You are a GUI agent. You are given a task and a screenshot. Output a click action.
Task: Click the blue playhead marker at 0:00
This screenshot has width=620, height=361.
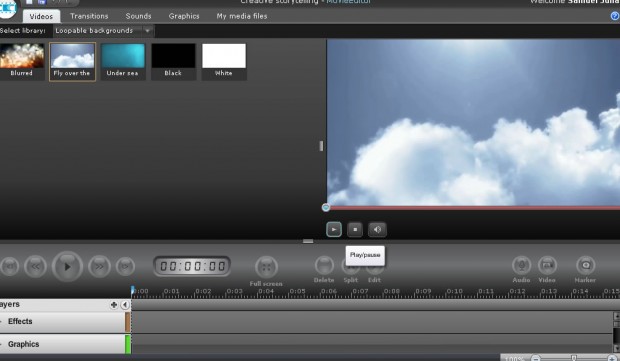(132, 291)
